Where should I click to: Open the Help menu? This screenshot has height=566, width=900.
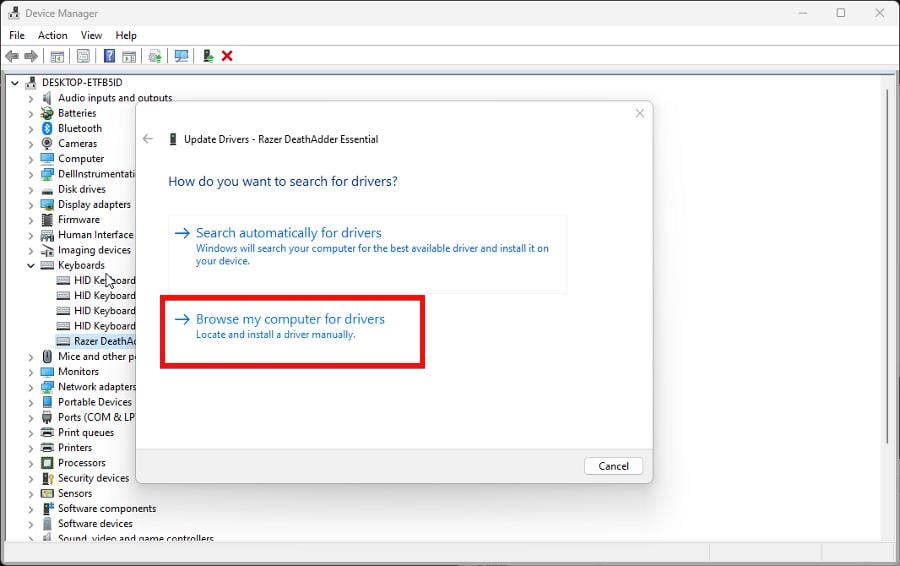tap(126, 35)
